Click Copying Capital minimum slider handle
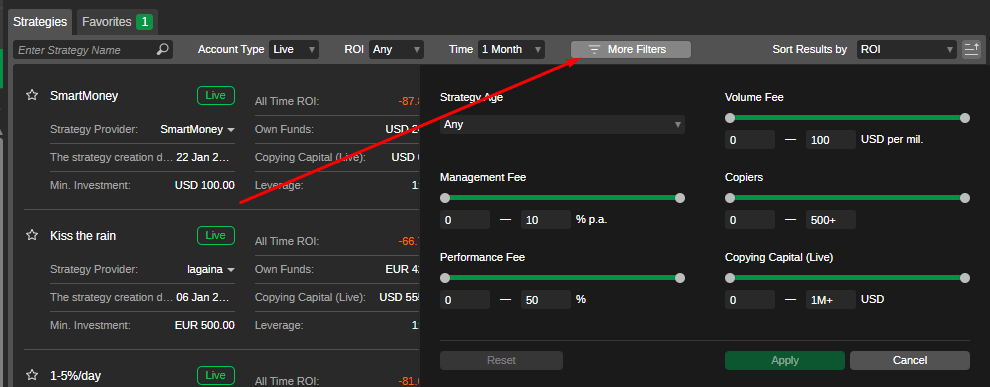The height and width of the screenshot is (387, 990). tap(730, 278)
